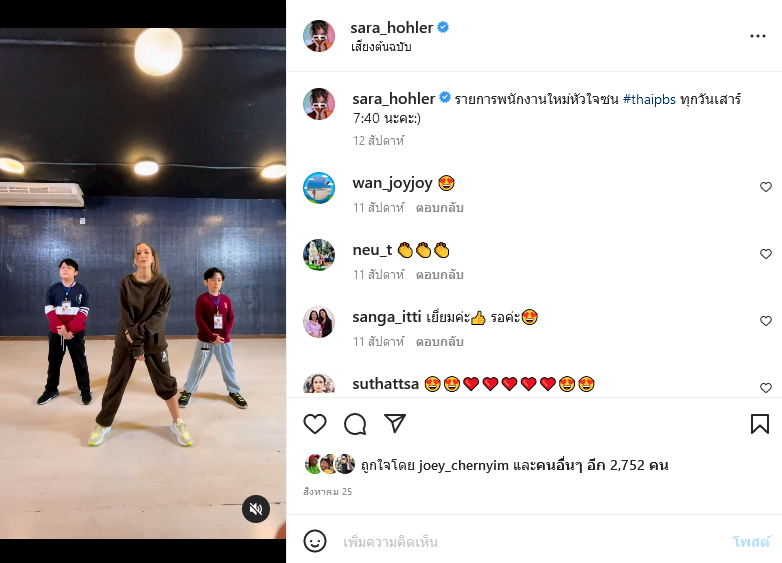The image size is (782, 563).
Task: Reply to sanga_itti's comment
Action: 440,342
